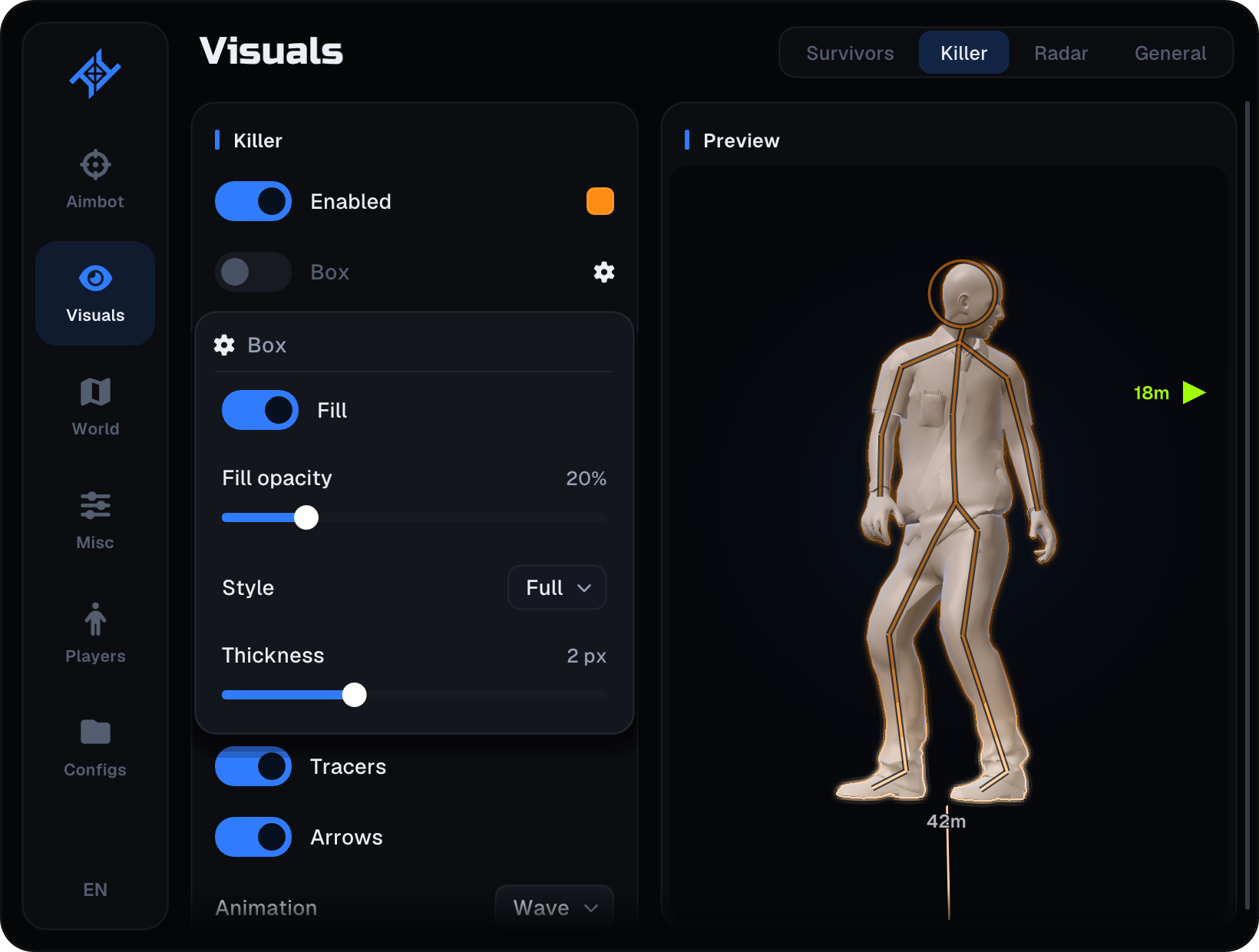This screenshot has height=952, width=1259.
Task: Click the blue app logo
Action: click(x=95, y=74)
